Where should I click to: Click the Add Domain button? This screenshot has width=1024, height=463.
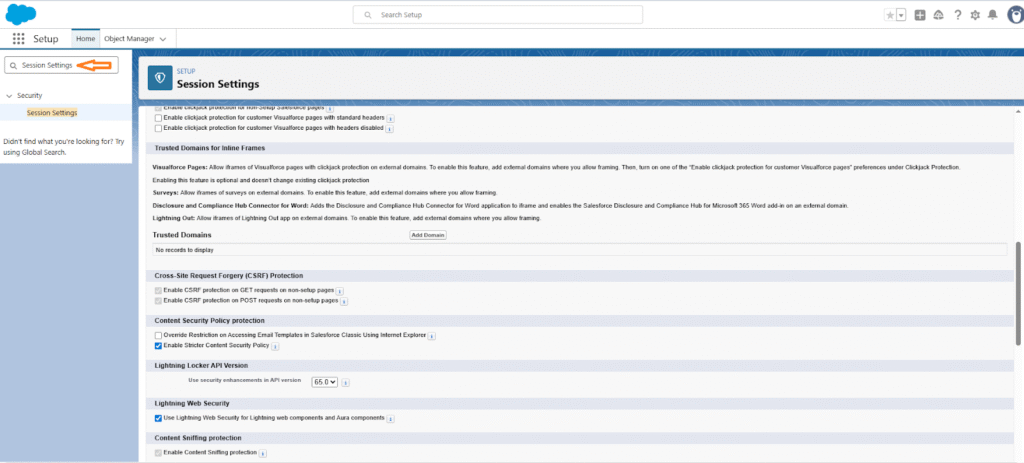point(428,235)
